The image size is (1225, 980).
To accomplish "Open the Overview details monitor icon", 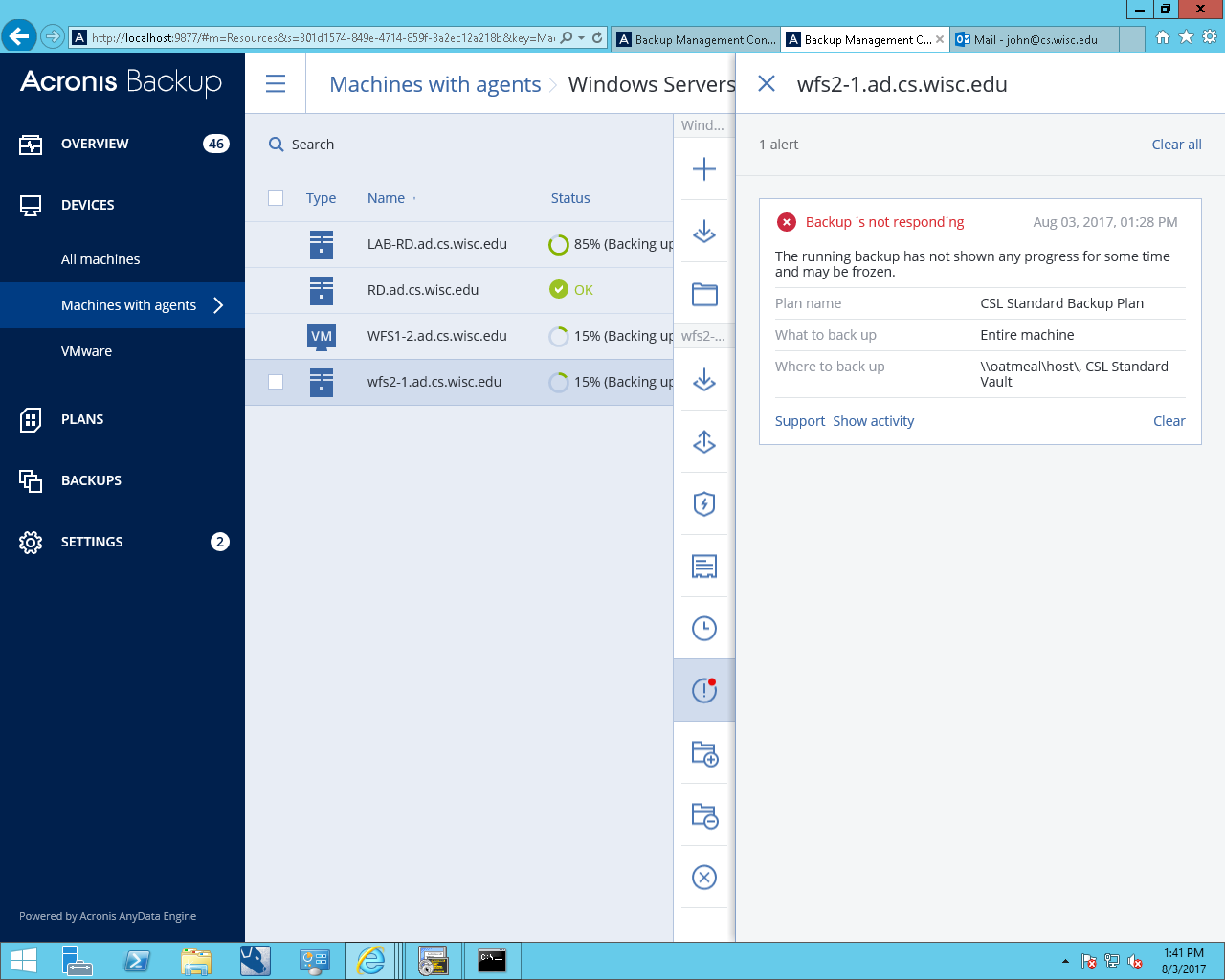I will tap(704, 567).
